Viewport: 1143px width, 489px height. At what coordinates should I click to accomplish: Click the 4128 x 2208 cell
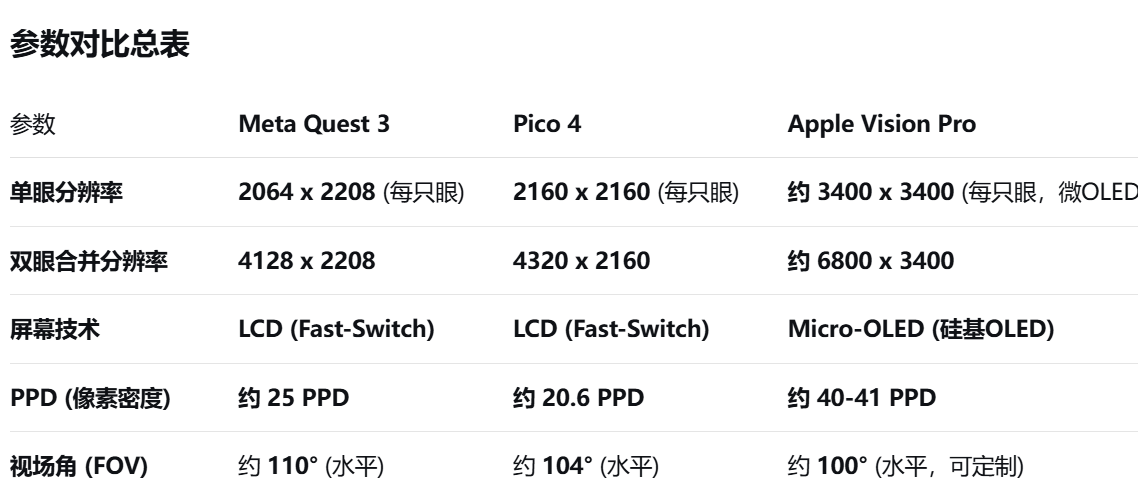coord(306,262)
